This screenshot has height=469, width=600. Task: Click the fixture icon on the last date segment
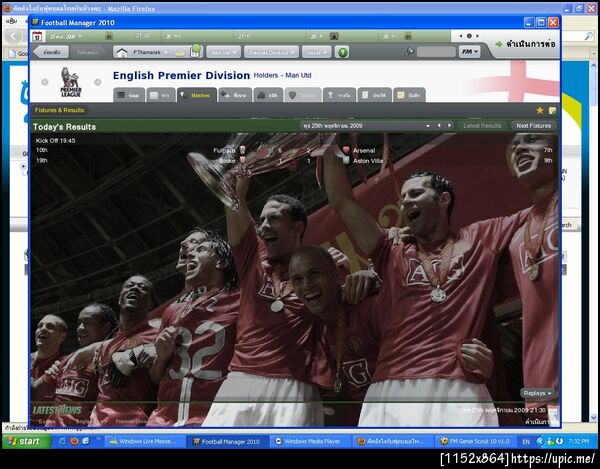(x=408, y=36)
